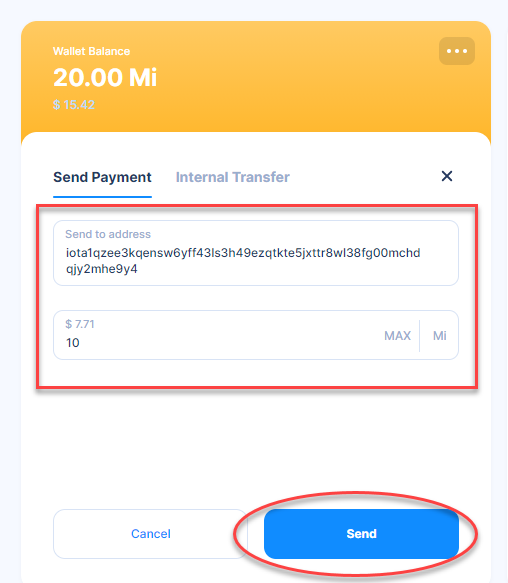The width and height of the screenshot is (508, 583).
Task: Confirm with the blue Send button
Action: click(361, 534)
